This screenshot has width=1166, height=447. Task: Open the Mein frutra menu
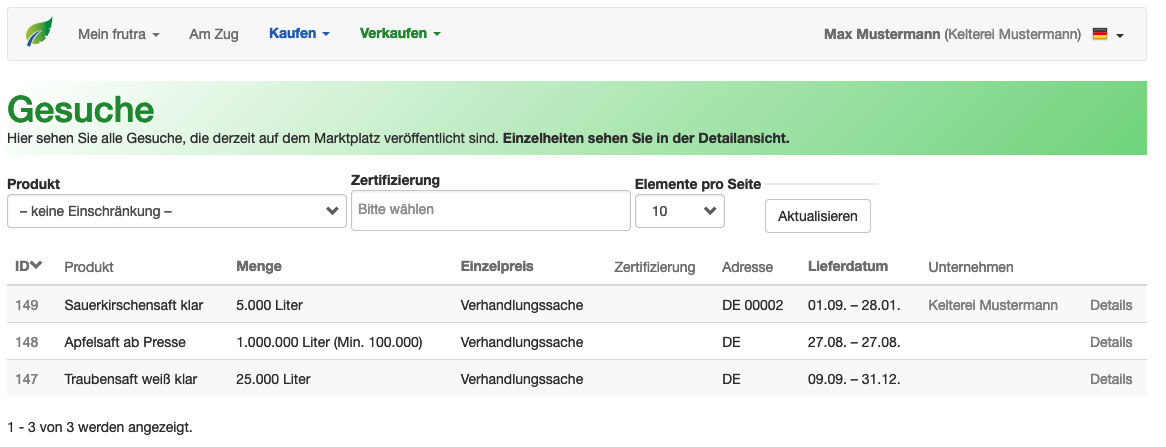pos(118,34)
